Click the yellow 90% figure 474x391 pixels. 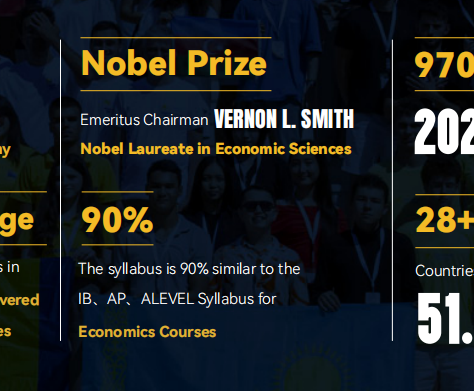click(x=117, y=220)
